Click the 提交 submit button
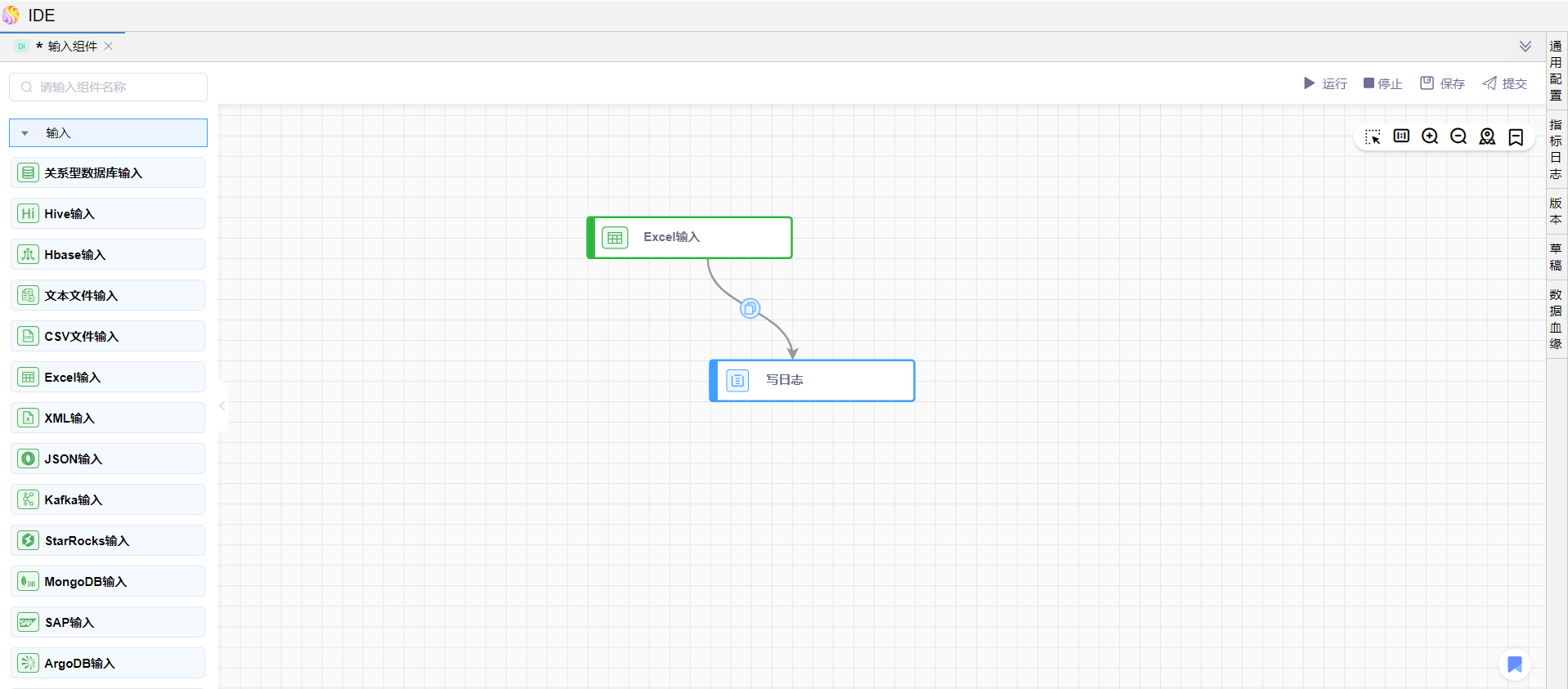Viewport: 1568px width, 689px height. tap(1505, 83)
